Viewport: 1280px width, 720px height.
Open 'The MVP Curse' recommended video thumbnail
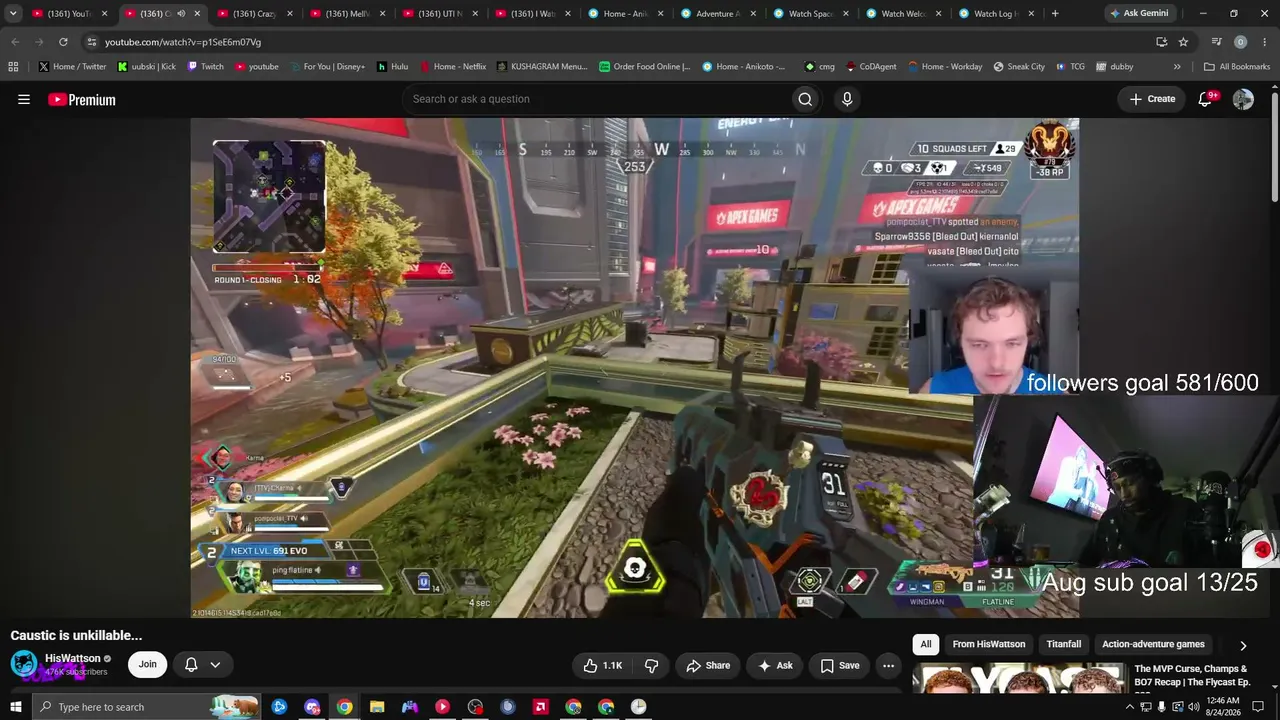coord(1018,678)
